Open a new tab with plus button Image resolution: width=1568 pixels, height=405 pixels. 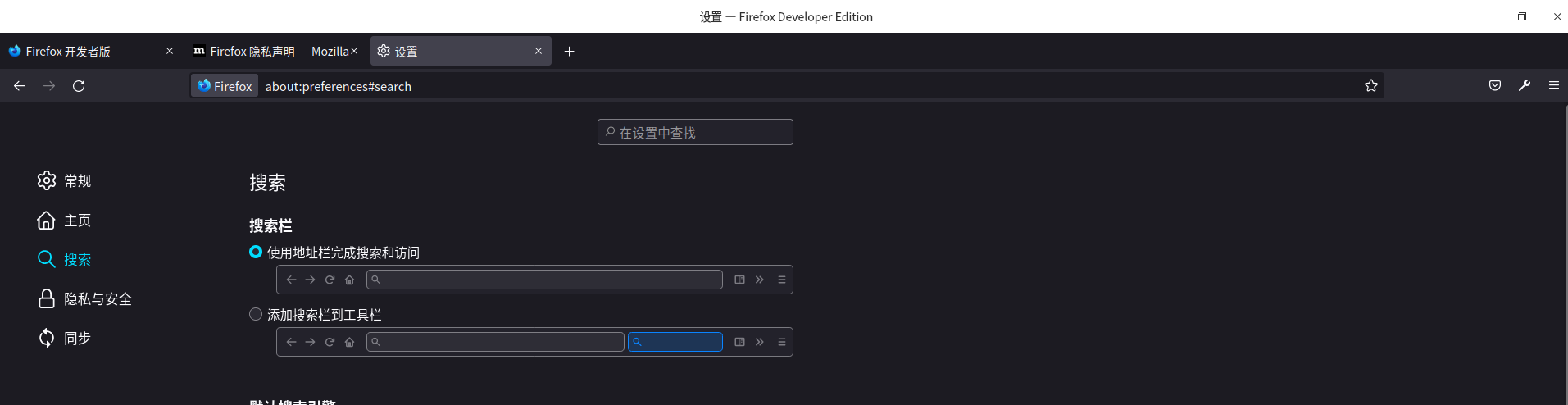click(570, 52)
